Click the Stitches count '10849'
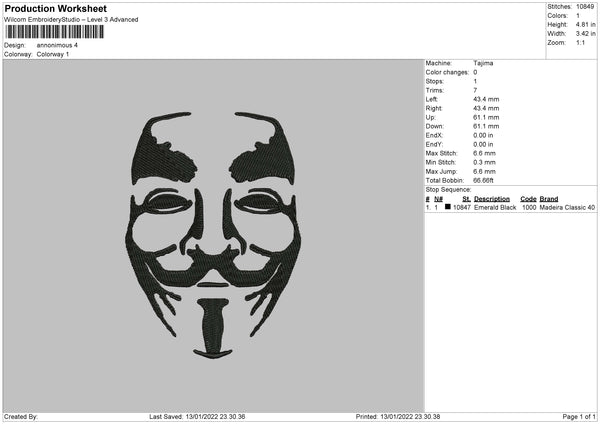Viewport: 600px width, 424px height. [585, 7]
